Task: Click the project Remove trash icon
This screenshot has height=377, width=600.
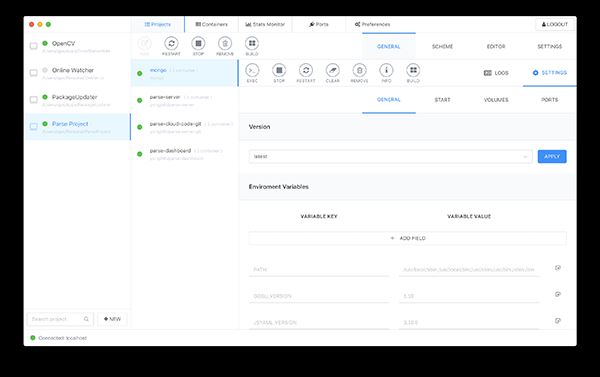Action: [x=225, y=44]
